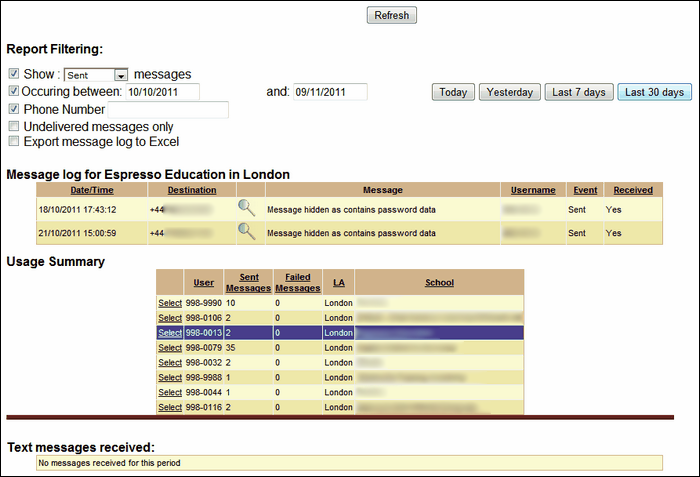Click sent count 10 for user 998-9990

230,303
